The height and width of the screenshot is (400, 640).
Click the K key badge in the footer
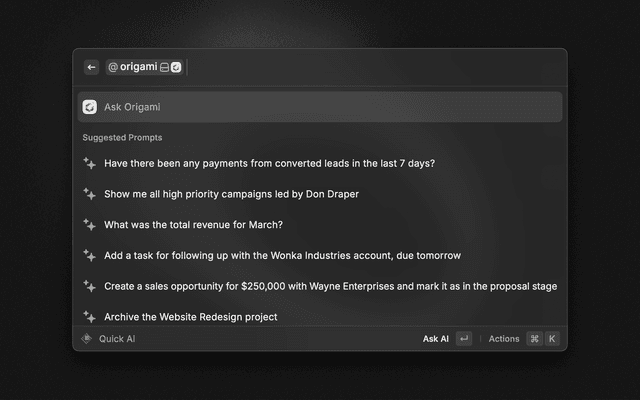coord(551,339)
